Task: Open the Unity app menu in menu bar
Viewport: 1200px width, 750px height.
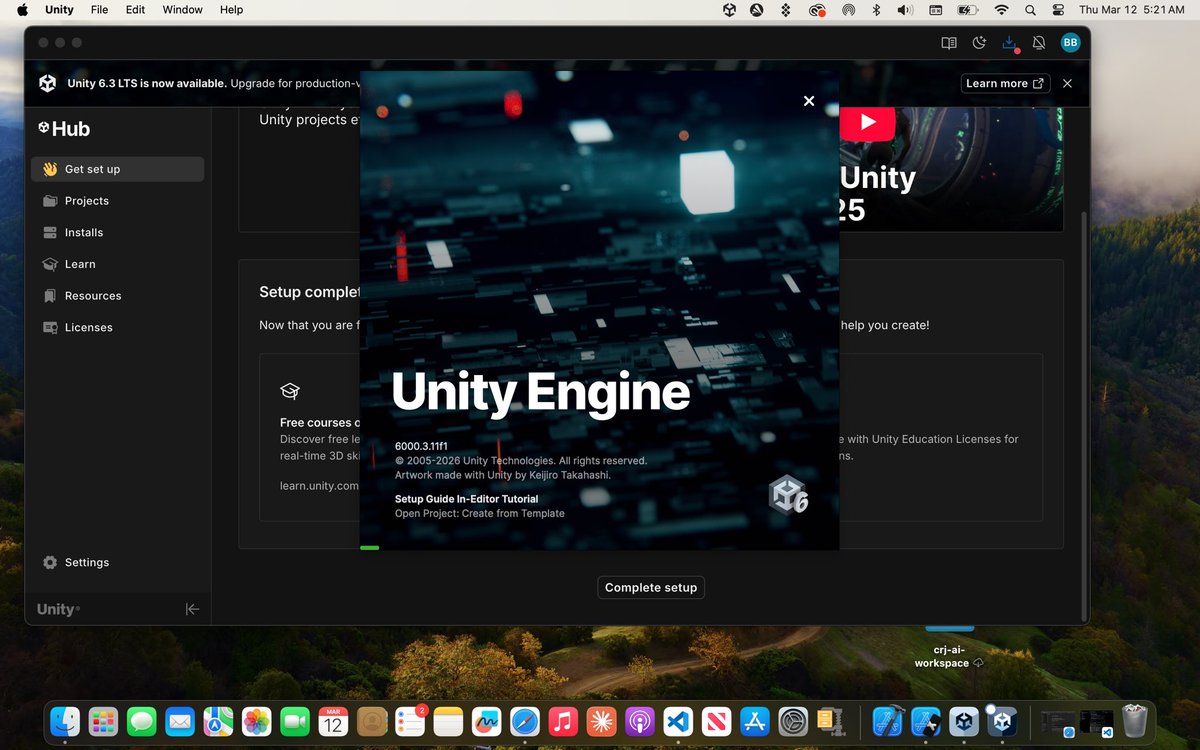Action: (x=59, y=10)
